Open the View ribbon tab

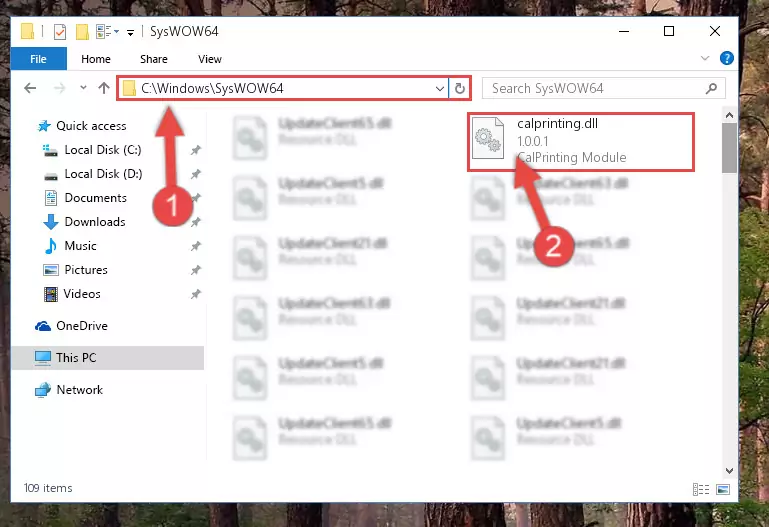[209, 59]
